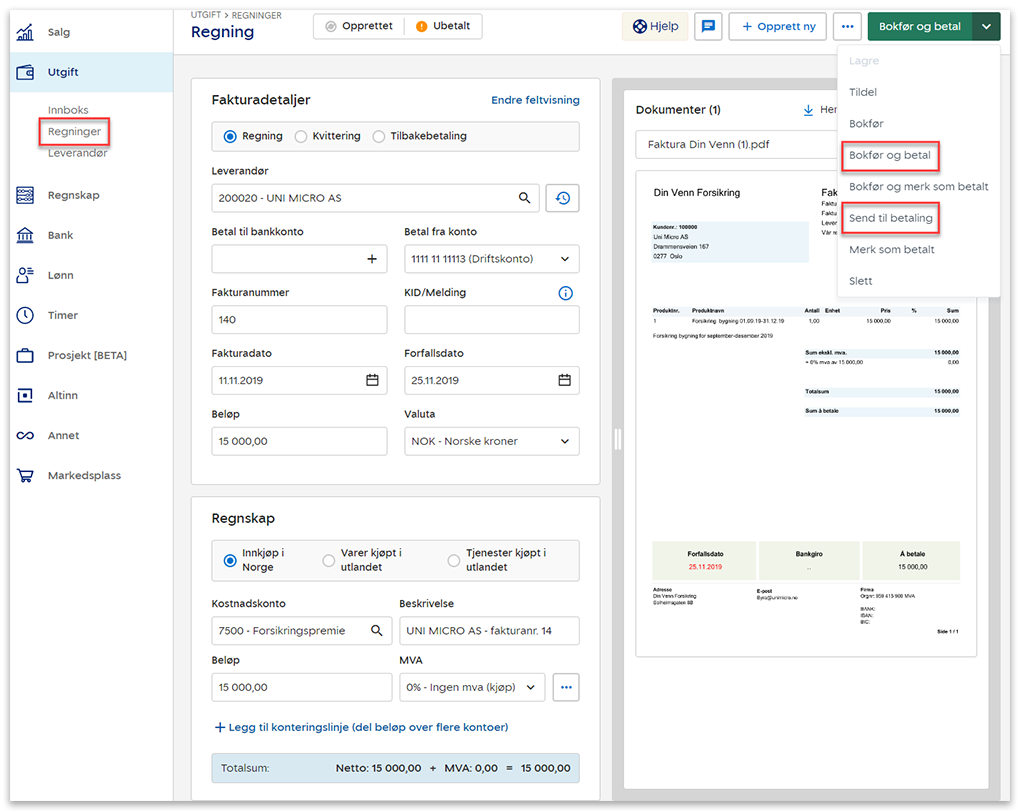Viewport: 1020px width, 811px height.
Task: Select Merk som betalt from menu
Action: point(891,249)
